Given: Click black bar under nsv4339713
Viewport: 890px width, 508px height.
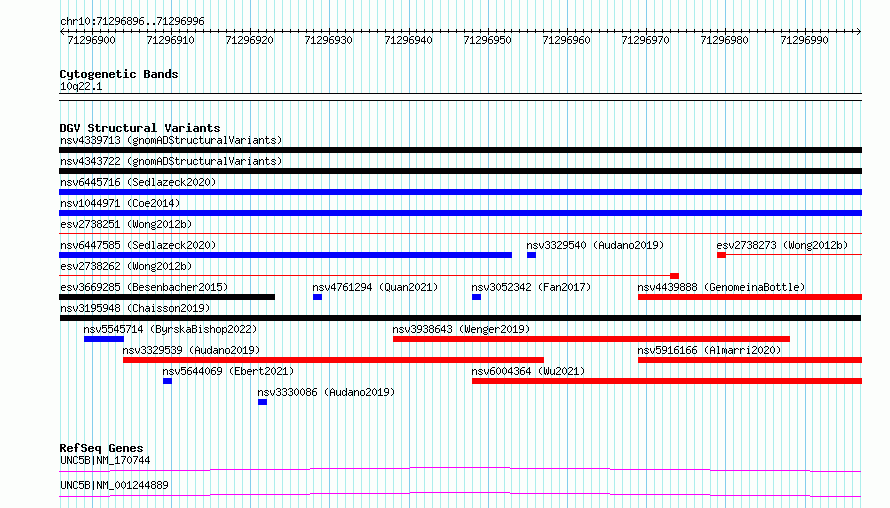Looking at the screenshot, I should (460, 150).
